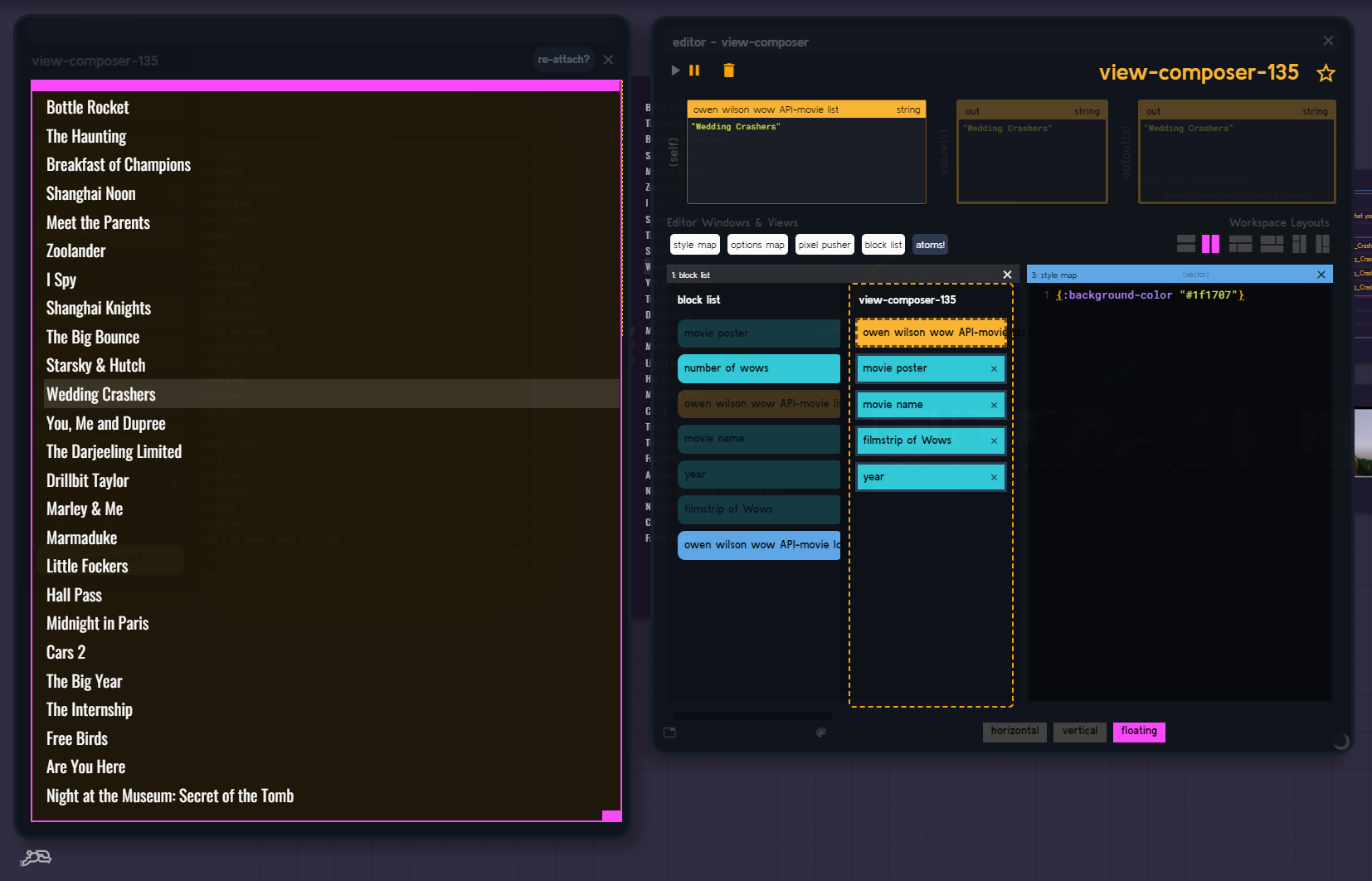Viewport: 1372px width, 881px height.
Task: Select the number of wows block in block list
Action: 759,368
